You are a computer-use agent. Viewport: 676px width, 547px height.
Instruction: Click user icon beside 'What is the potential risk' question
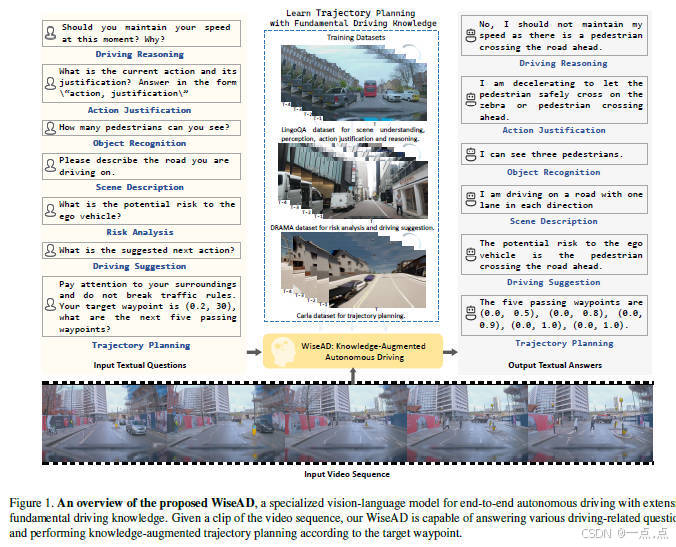(50, 210)
